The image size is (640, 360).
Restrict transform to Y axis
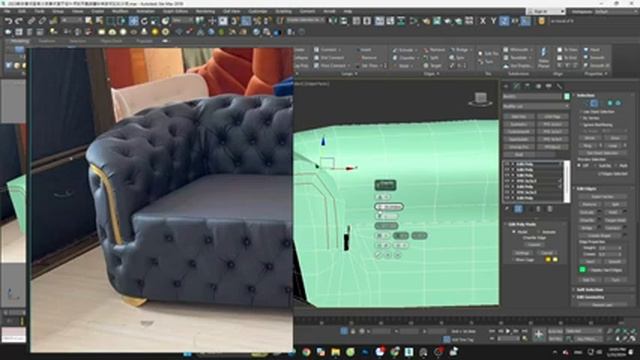pyautogui.click(x=493, y=21)
